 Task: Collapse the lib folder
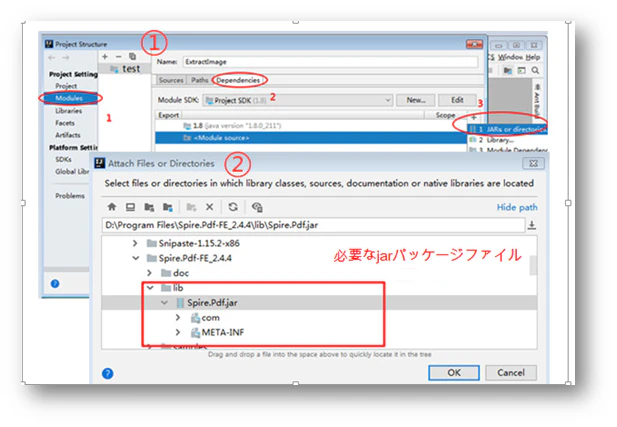coord(150,288)
